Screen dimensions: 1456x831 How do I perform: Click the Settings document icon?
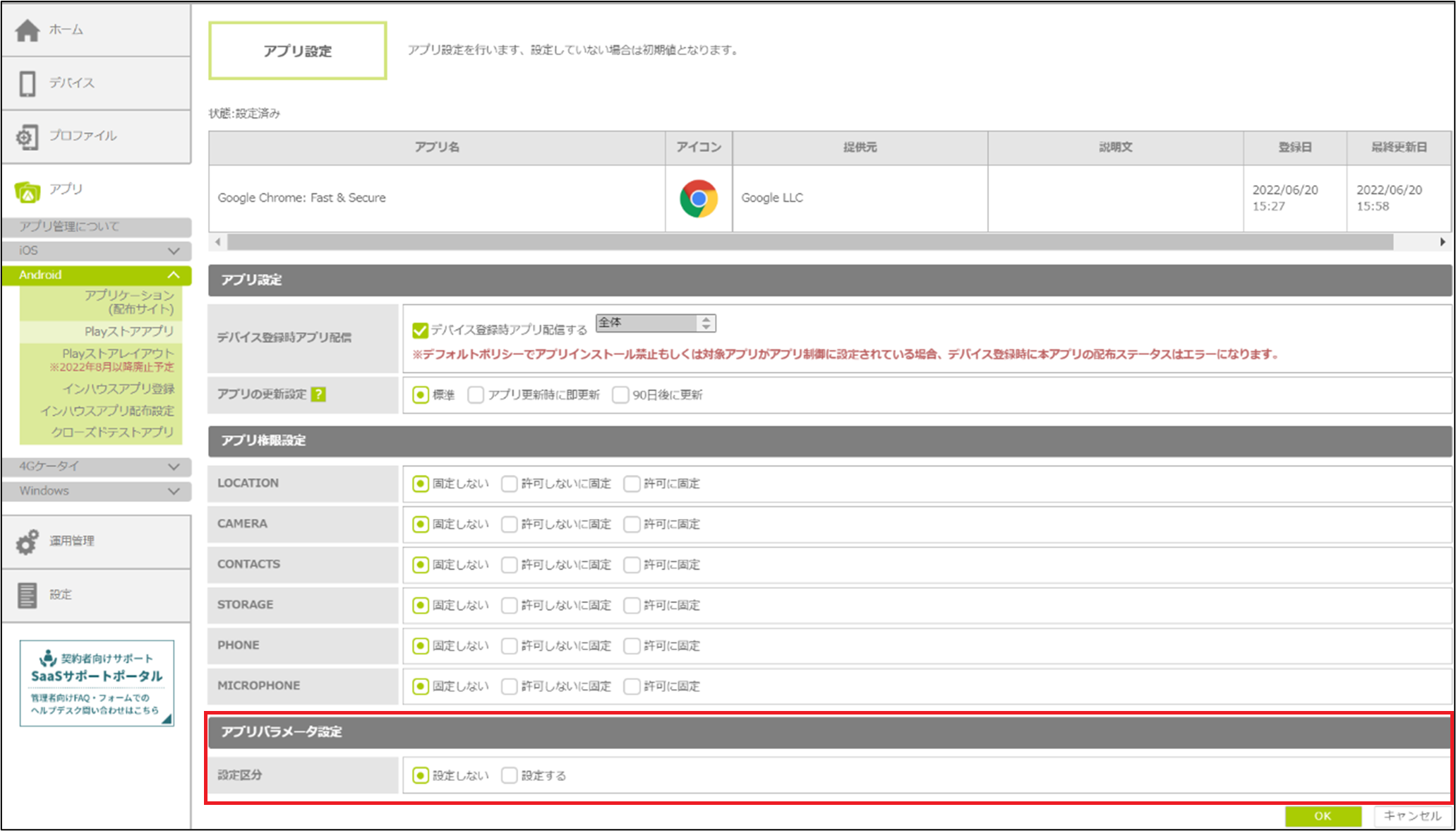(28, 595)
